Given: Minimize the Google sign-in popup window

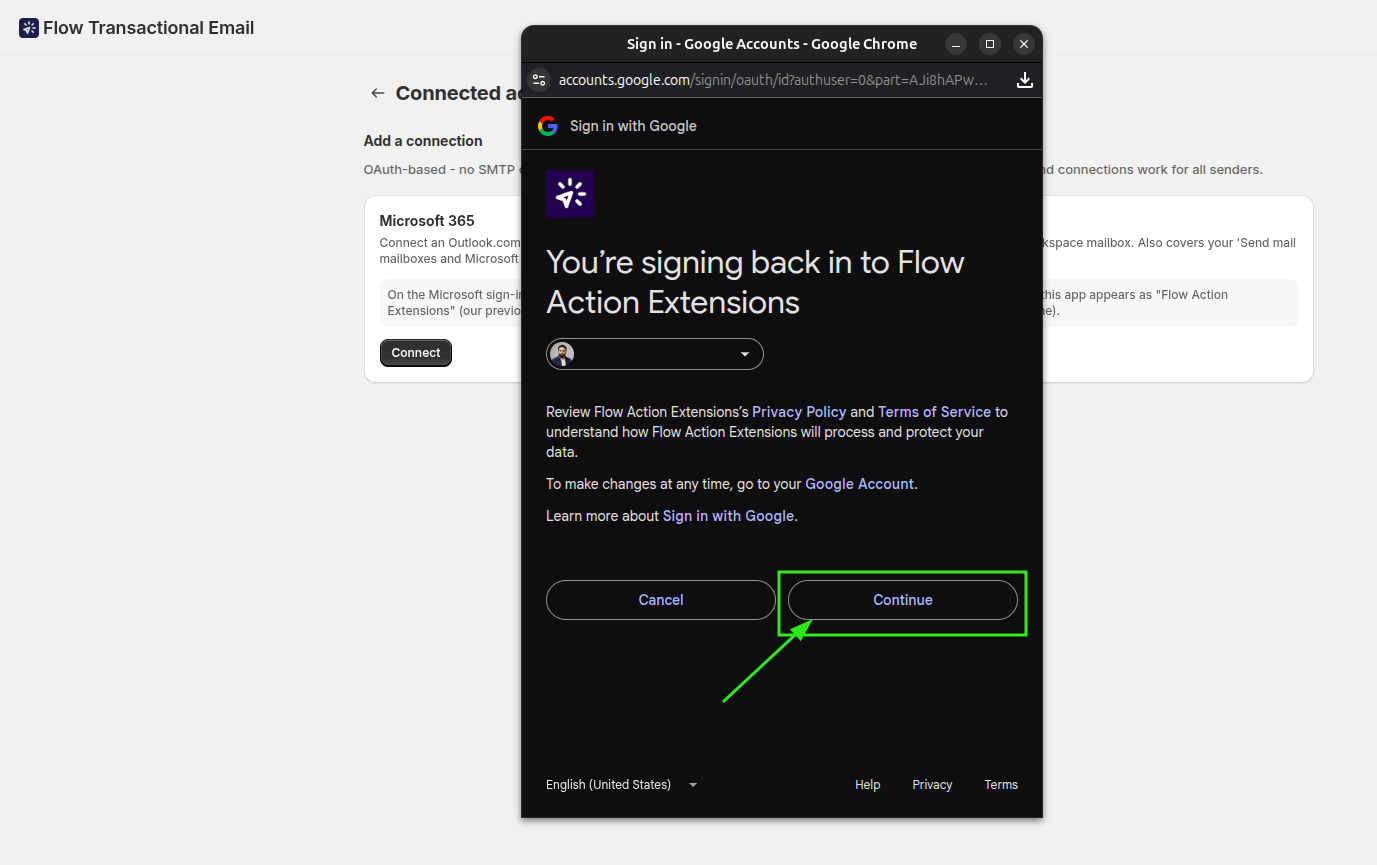Looking at the screenshot, I should [x=956, y=44].
